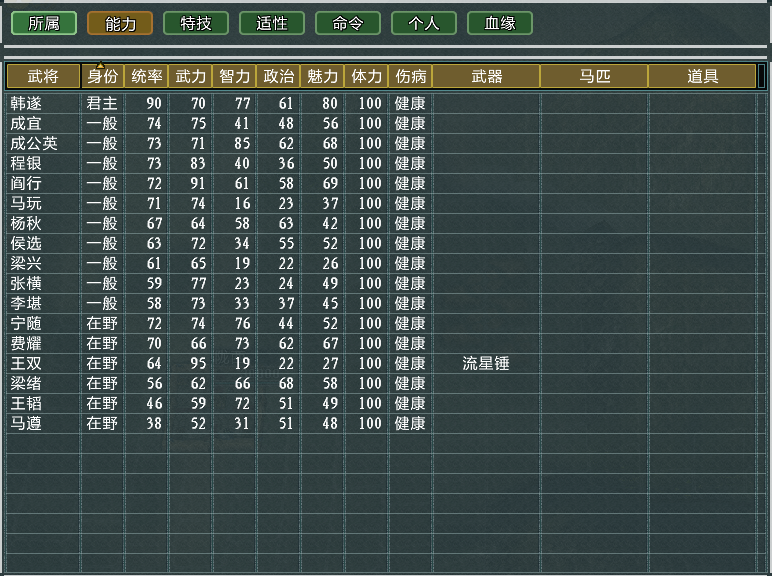Select general 马玩

coord(26,203)
